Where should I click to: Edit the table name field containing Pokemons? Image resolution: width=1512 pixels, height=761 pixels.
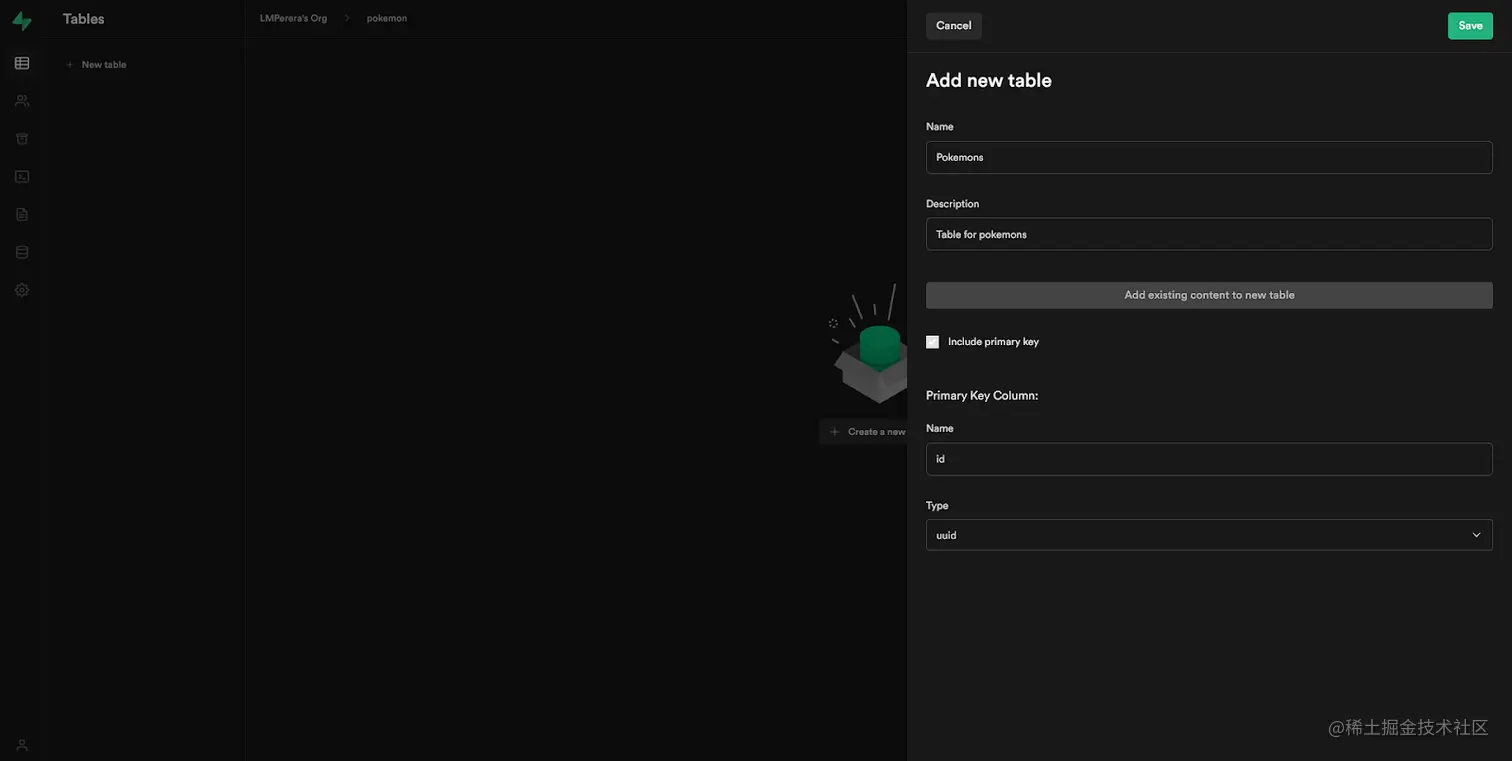coord(1209,155)
